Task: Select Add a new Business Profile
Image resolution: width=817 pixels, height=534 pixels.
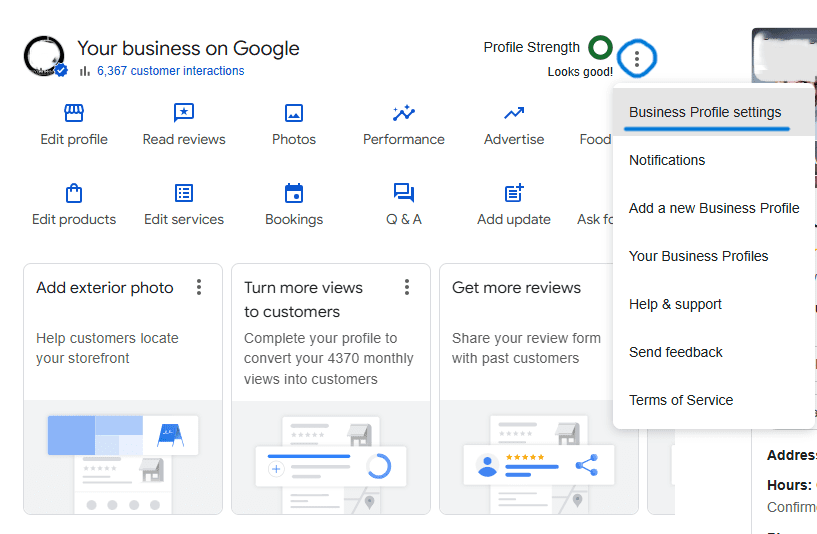Action: click(x=714, y=208)
